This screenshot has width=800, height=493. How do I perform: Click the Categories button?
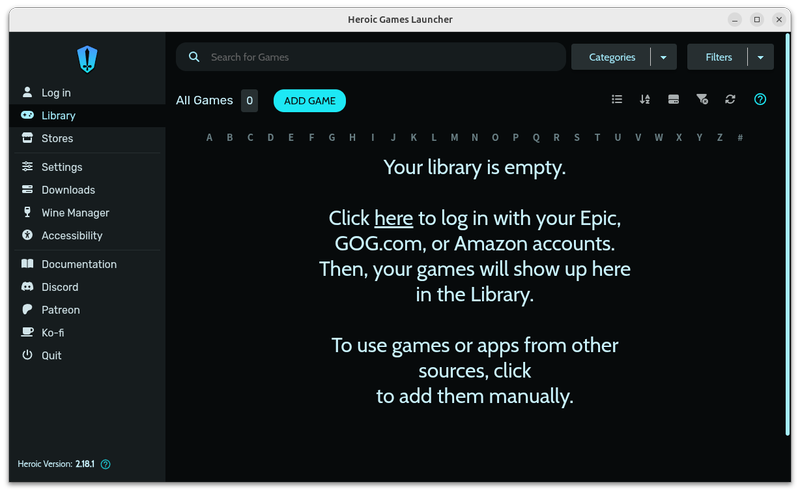tap(612, 57)
